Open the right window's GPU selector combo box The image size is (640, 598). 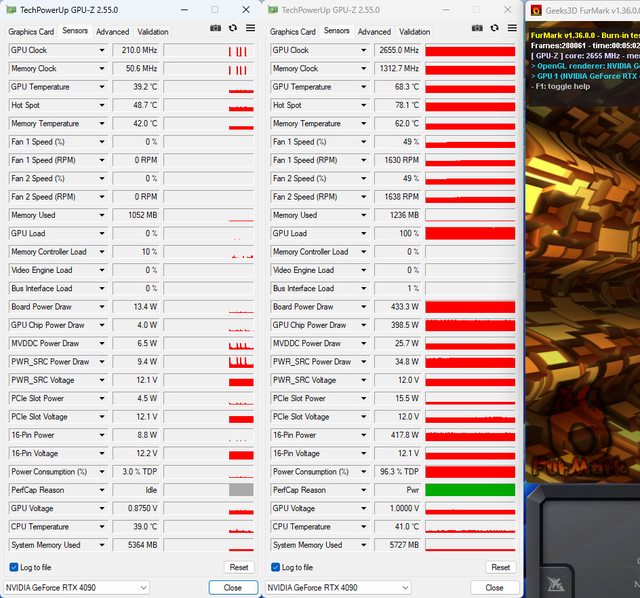pyautogui.click(x=339, y=588)
